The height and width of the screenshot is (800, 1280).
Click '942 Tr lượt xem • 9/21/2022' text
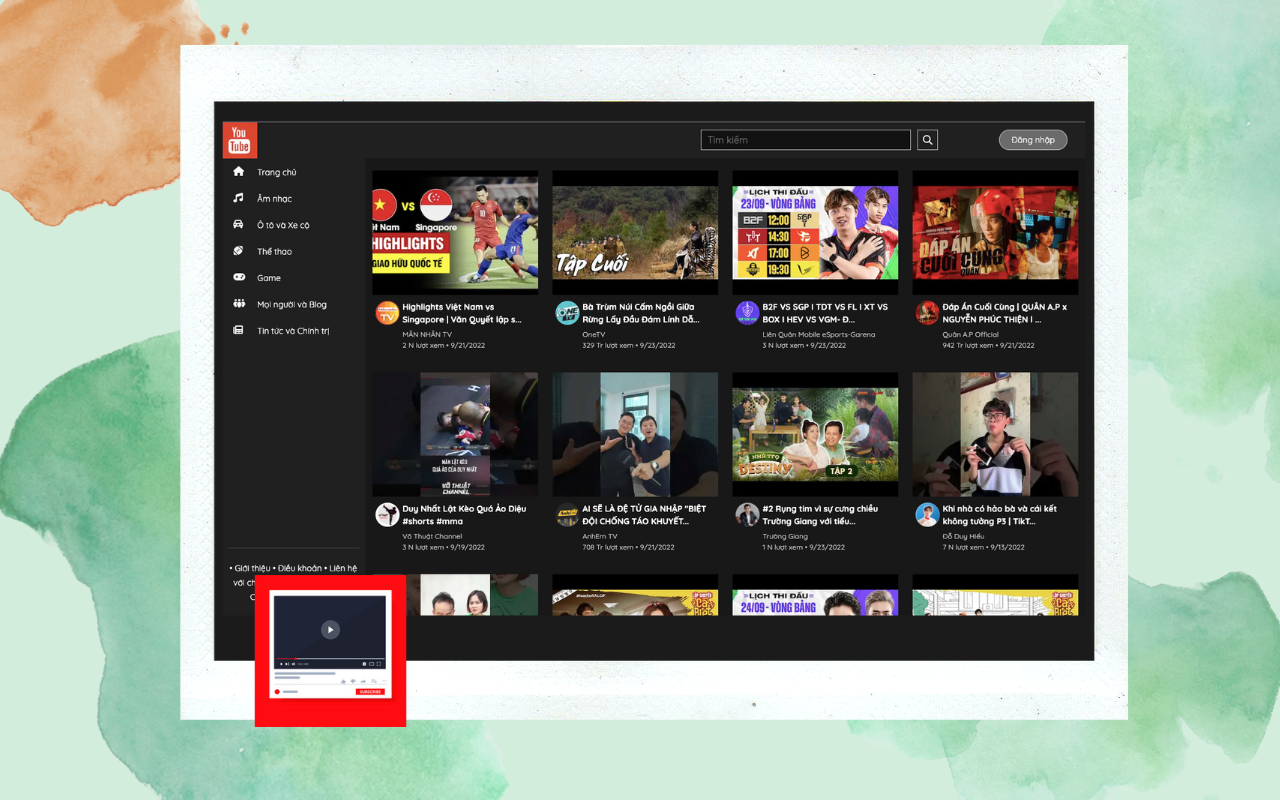click(x=988, y=345)
